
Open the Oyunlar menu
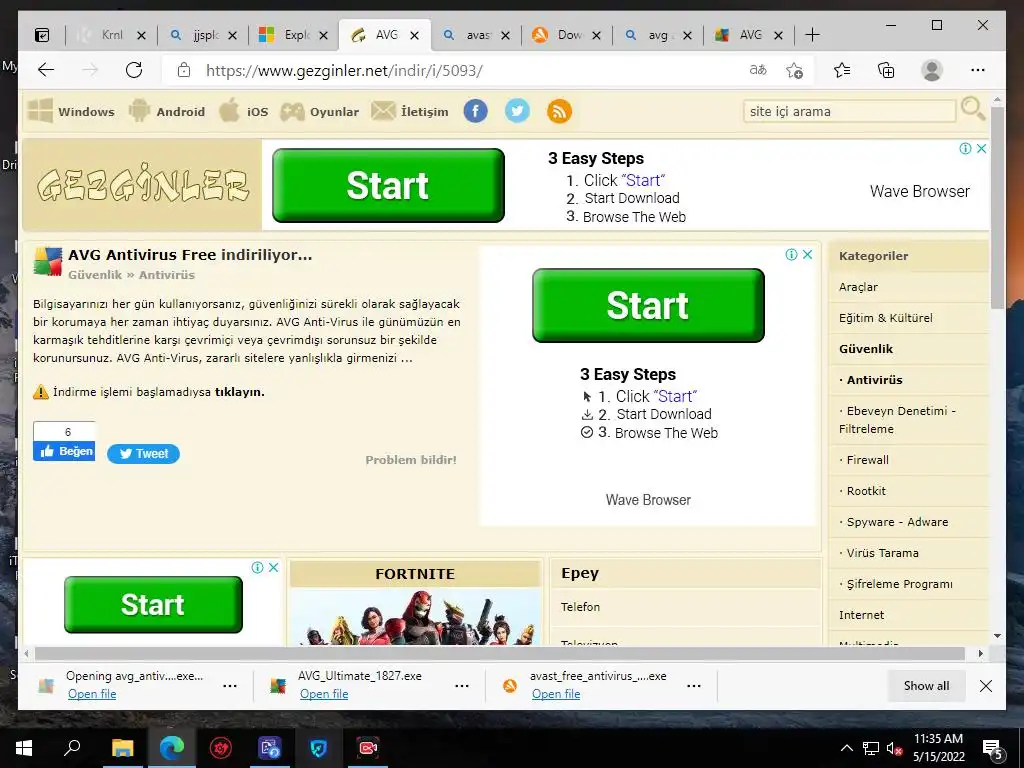click(x=319, y=111)
